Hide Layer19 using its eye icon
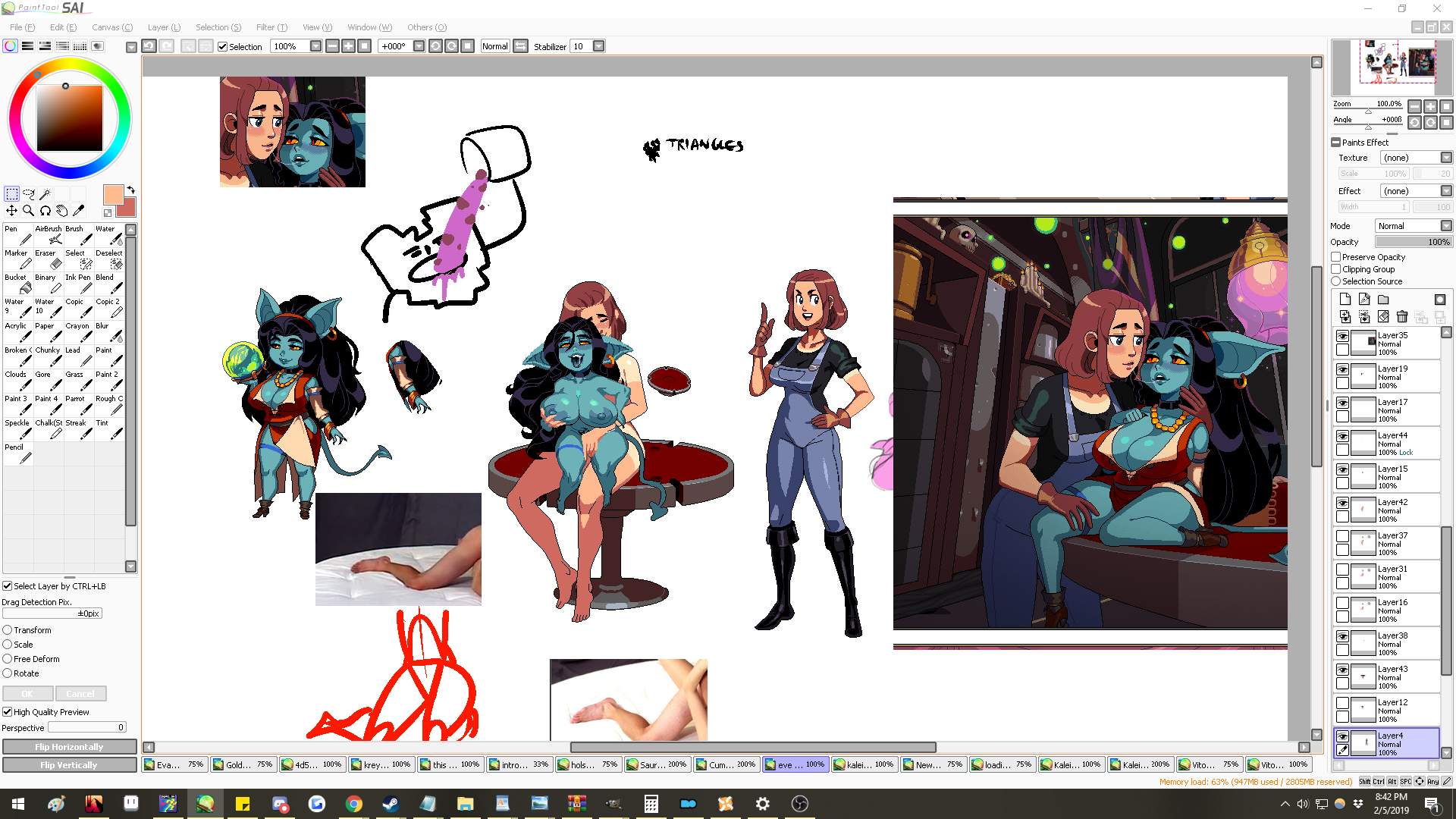 pyautogui.click(x=1342, y=369)
